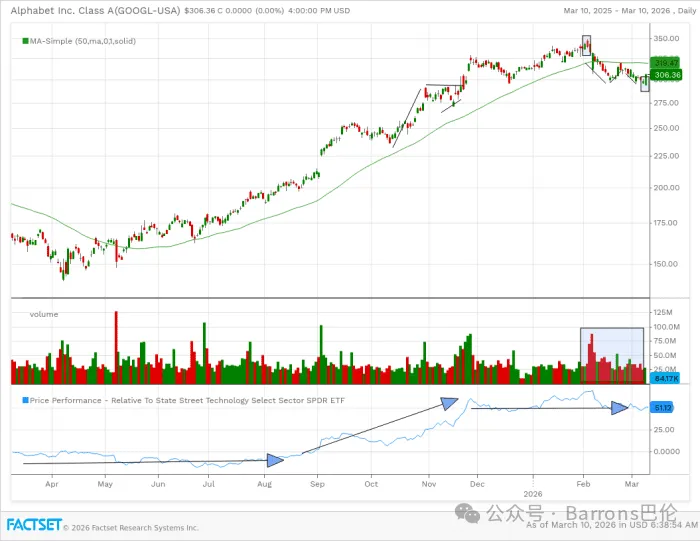700x541 pixels.
Task: Click the Nov label on time axis
Action: click(429, 484)
